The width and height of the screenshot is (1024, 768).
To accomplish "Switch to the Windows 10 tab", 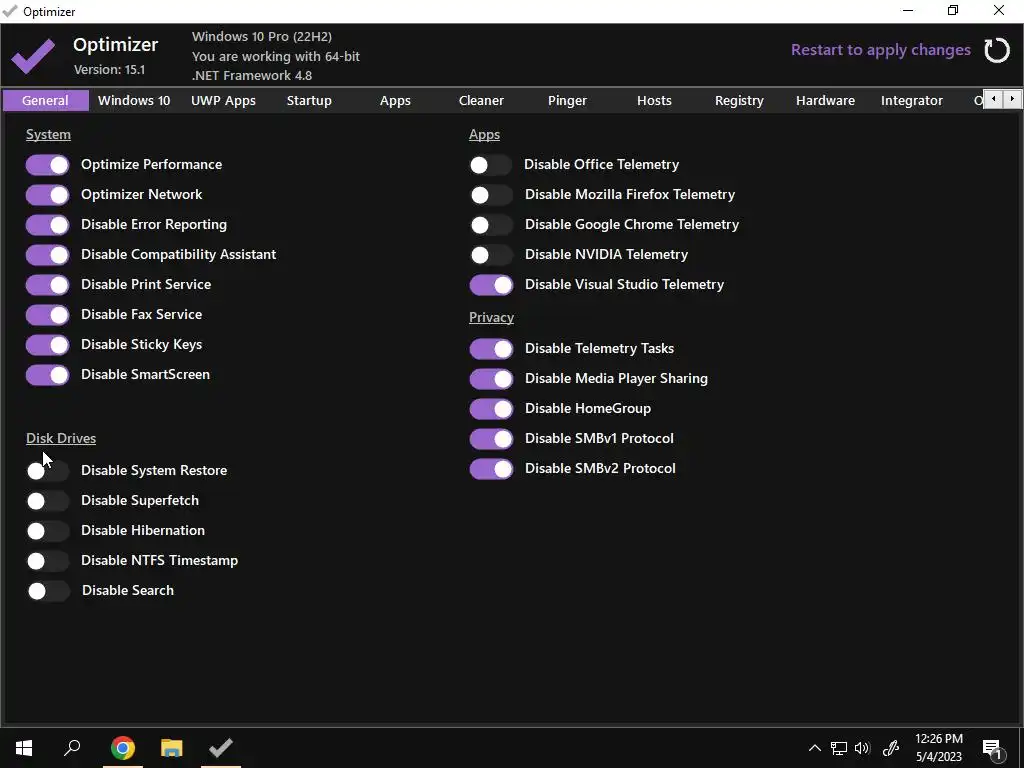I will coord(134,101).
